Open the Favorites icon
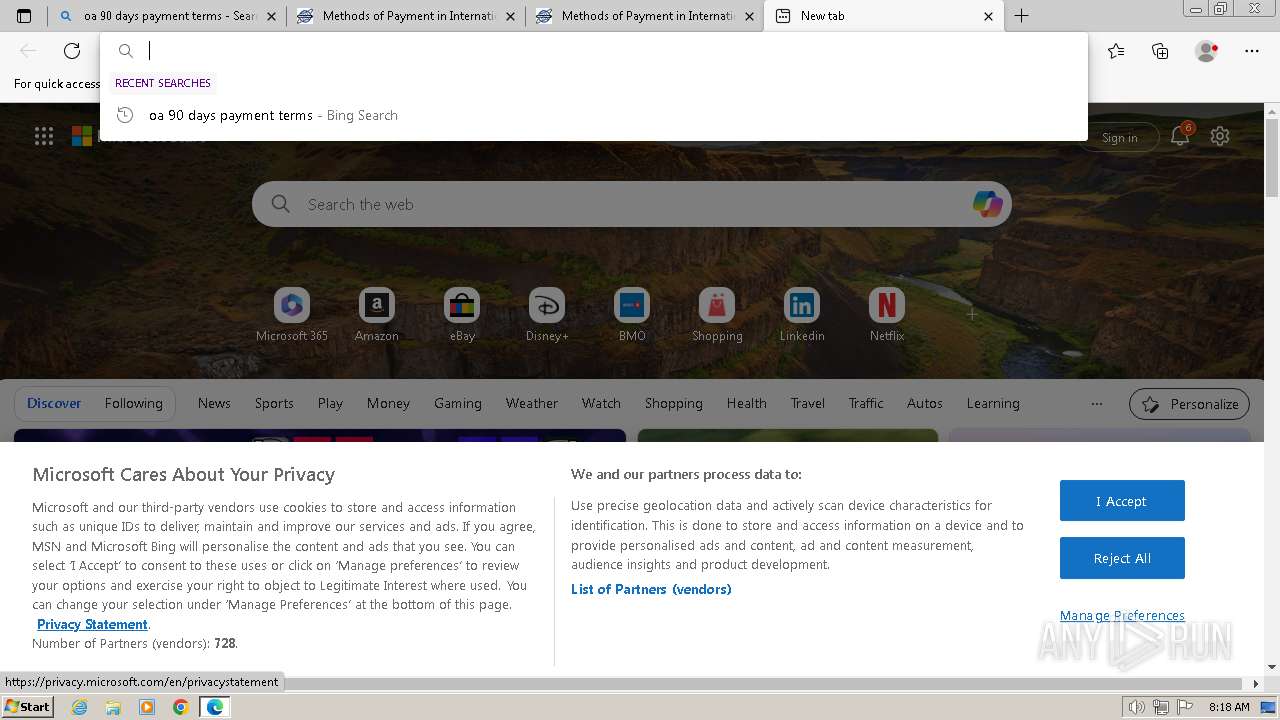 tap(1116, 51)
